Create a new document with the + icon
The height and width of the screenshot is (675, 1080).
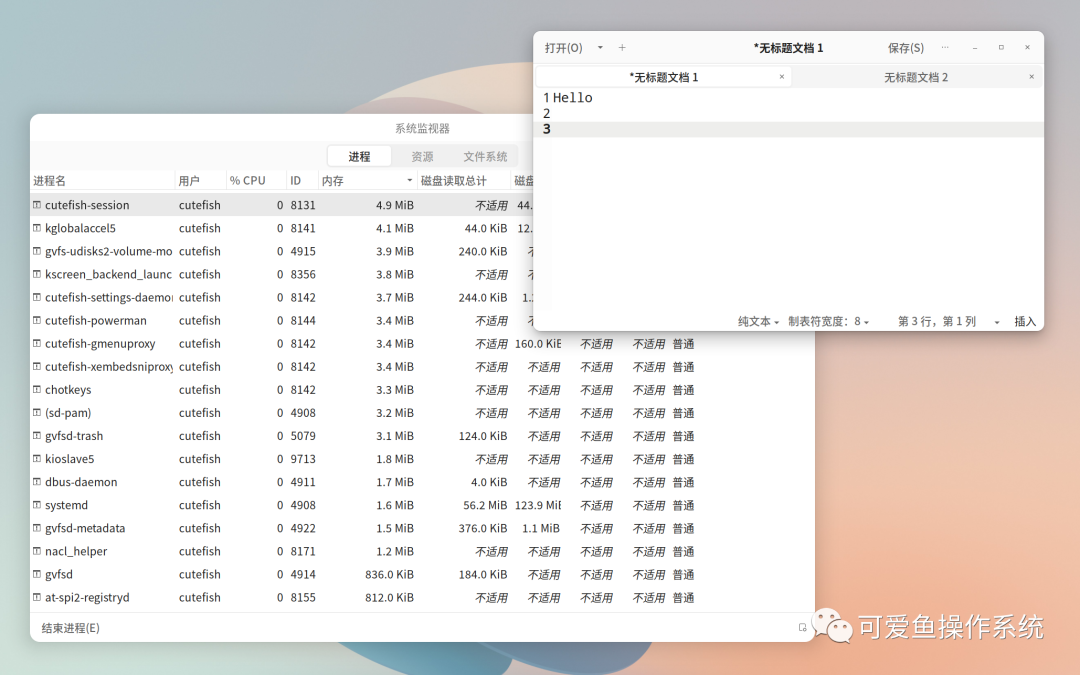tap(621, 47)
